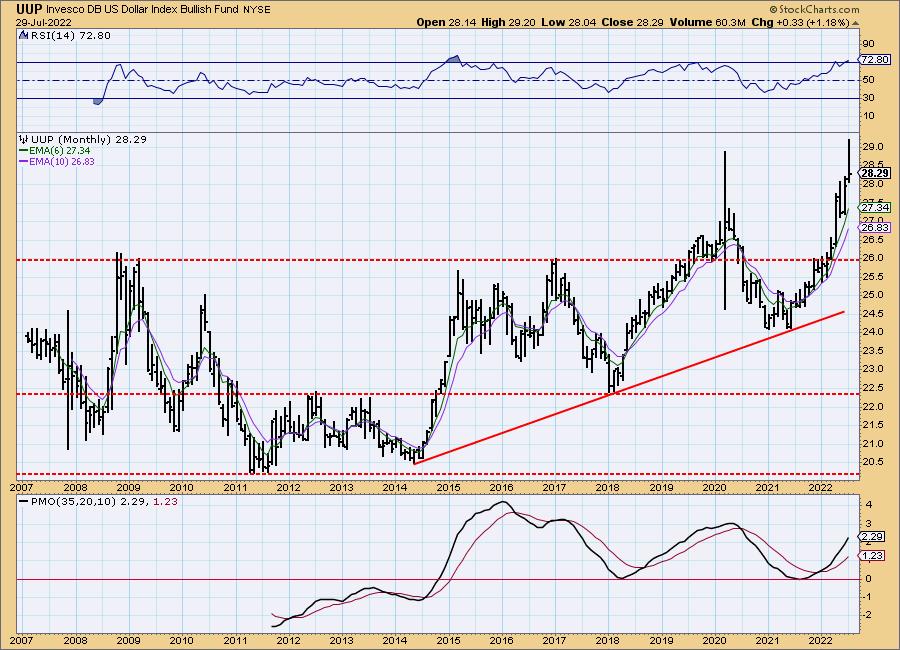900x650 pixels.
Task: Click the UUP (Monthly) 28.29 legend label
Action: [89, 140]
